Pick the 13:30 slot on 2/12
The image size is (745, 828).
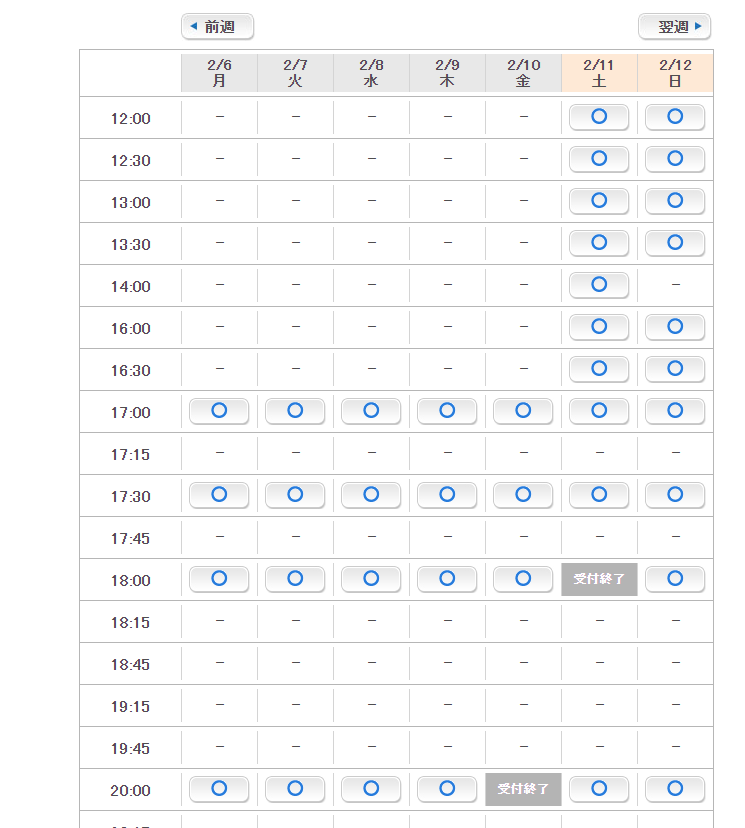675,243
